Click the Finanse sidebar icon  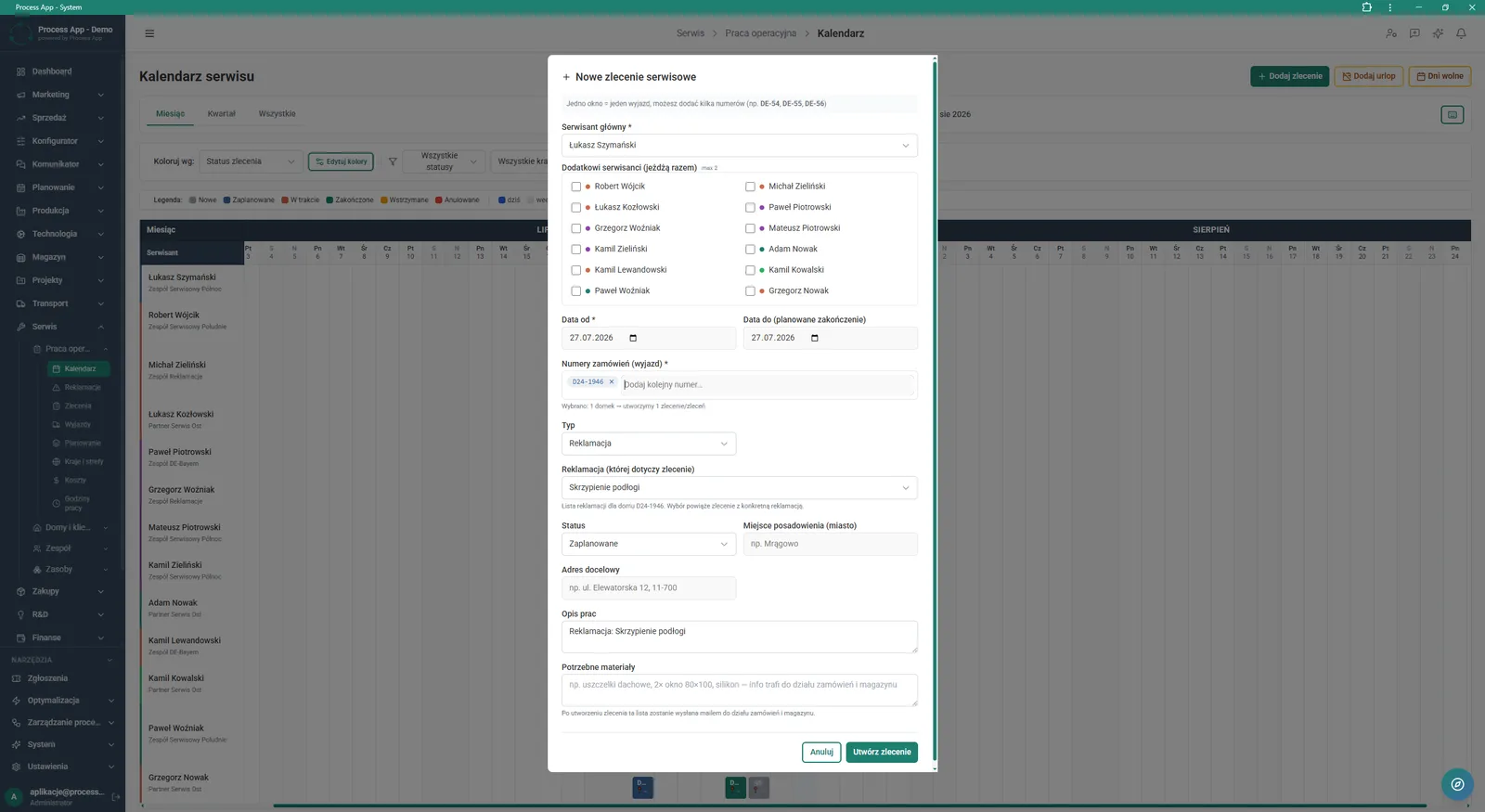tap(20, 638)
